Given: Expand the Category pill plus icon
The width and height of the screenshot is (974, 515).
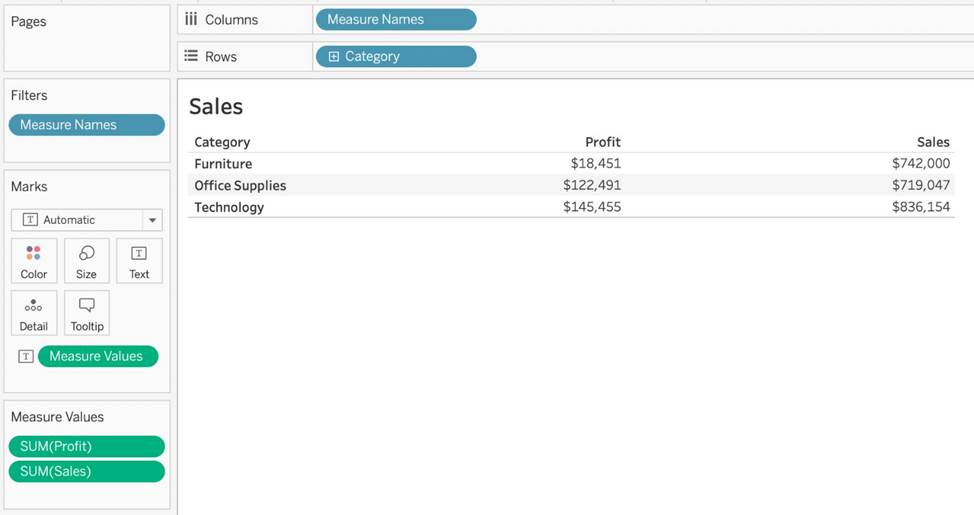Looking at the screenshot, I should point(334,57).
